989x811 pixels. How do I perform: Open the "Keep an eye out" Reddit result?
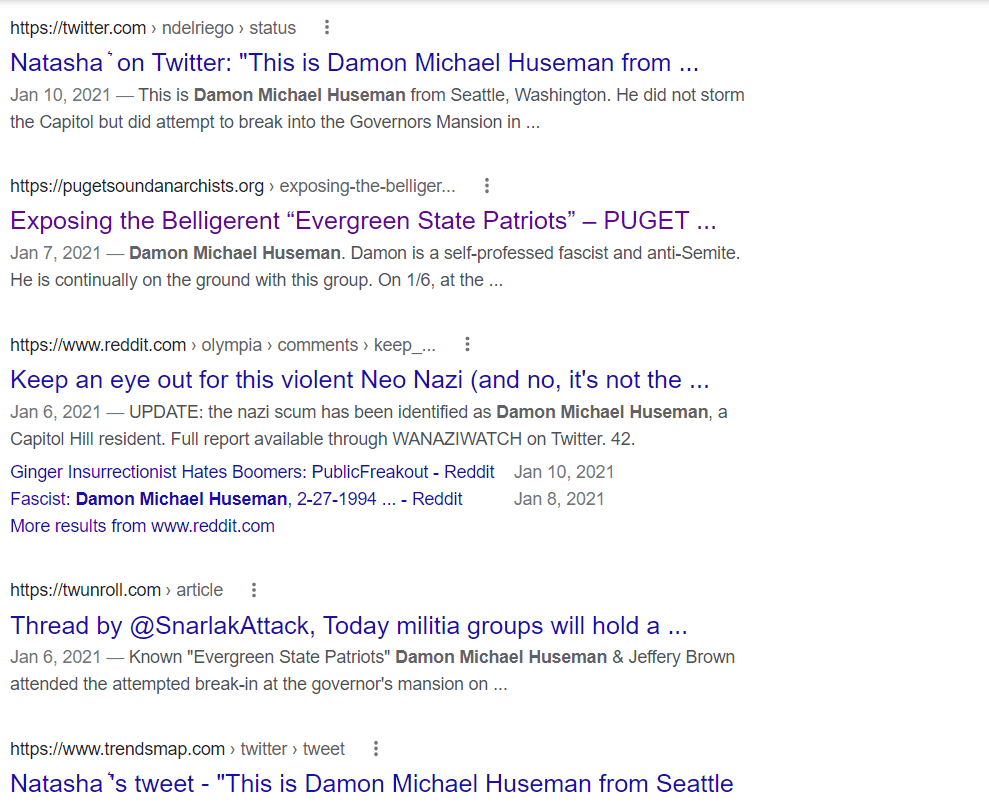pos(359,380)
